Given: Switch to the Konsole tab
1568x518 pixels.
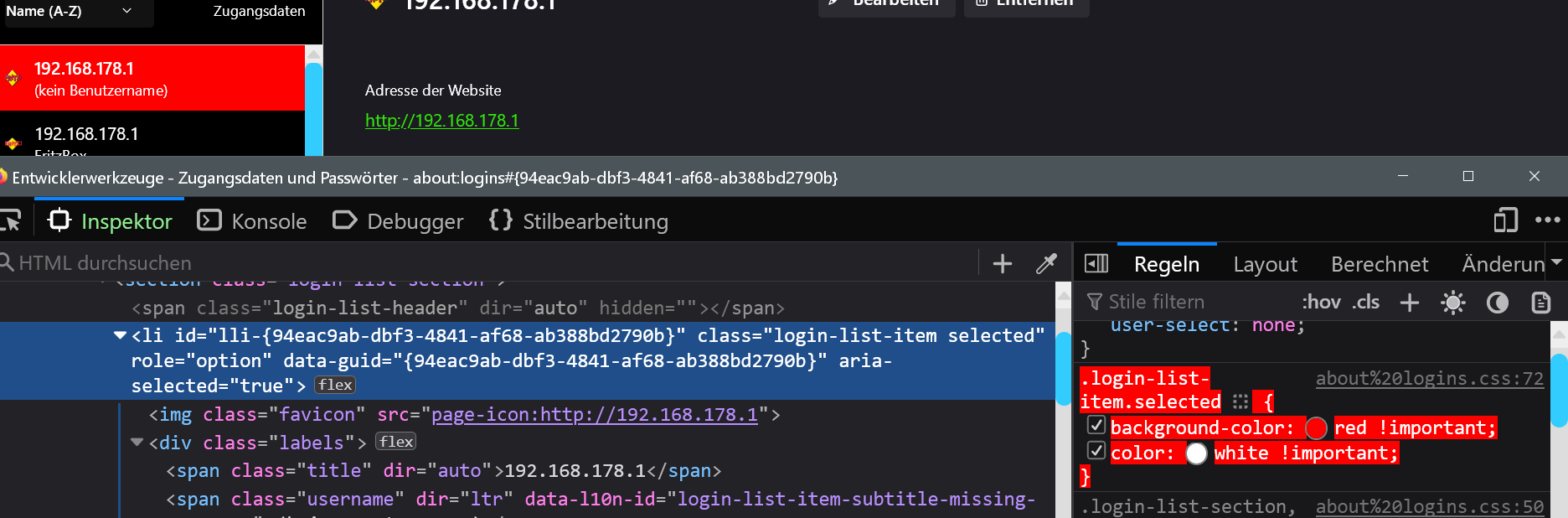Looking at the screenshot, I should [x=252, y=221].
